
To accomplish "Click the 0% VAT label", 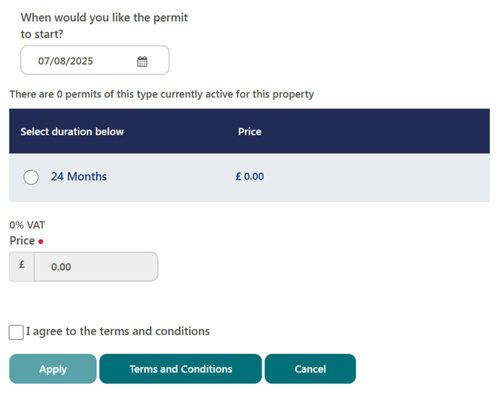I will tap(27, 225).
